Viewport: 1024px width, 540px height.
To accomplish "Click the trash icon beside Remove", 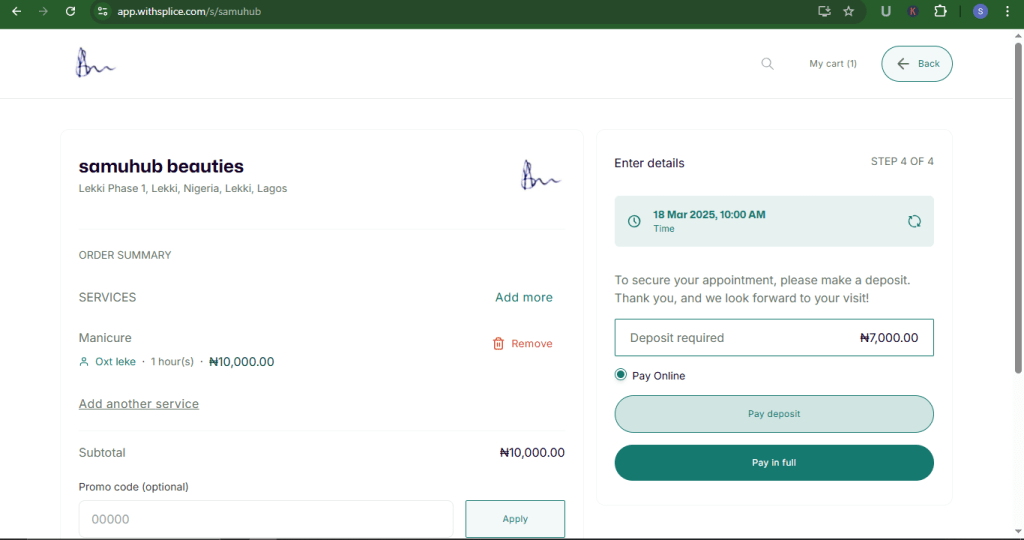I will 498,343.
